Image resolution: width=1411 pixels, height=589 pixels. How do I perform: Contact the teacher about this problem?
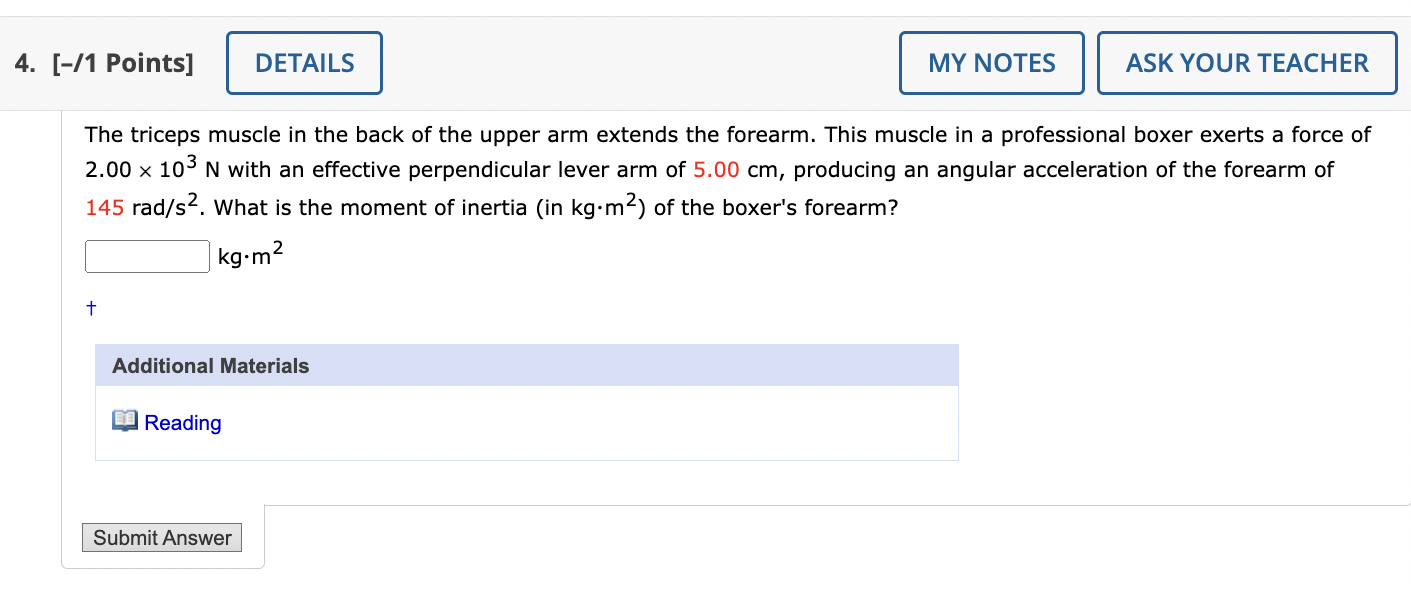click(1247, 62)
